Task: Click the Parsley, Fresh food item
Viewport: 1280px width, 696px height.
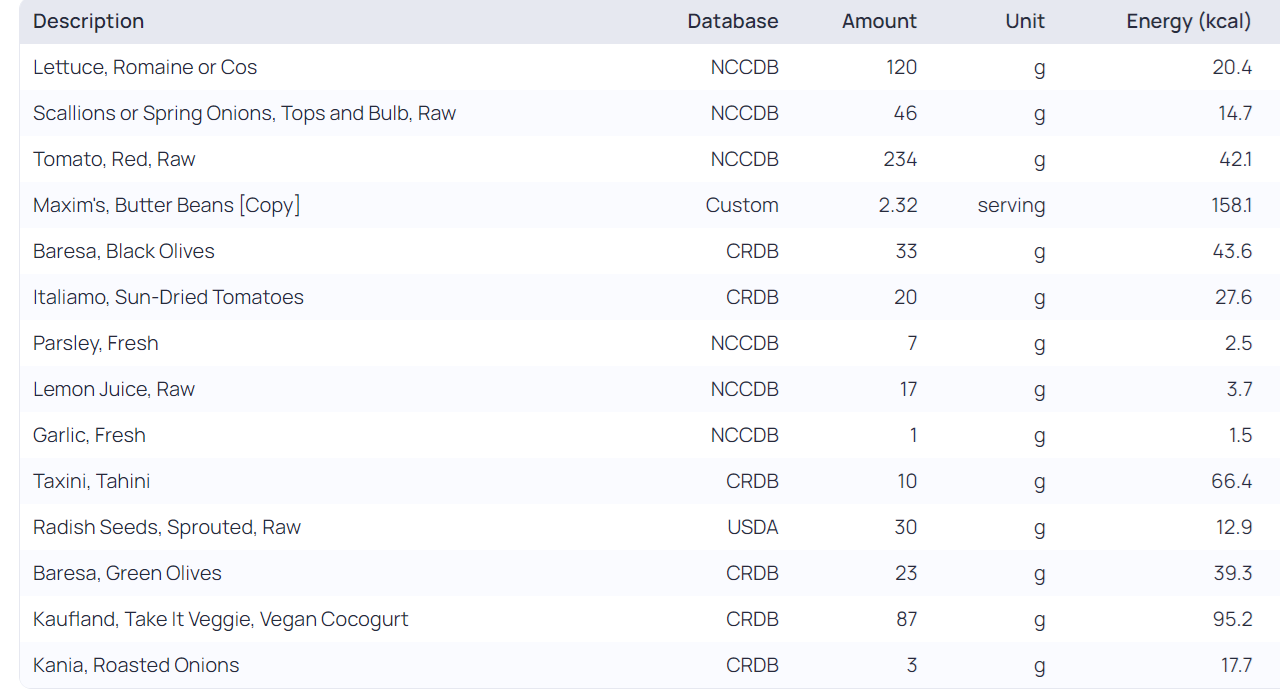Action: click(x=96, y=343)
